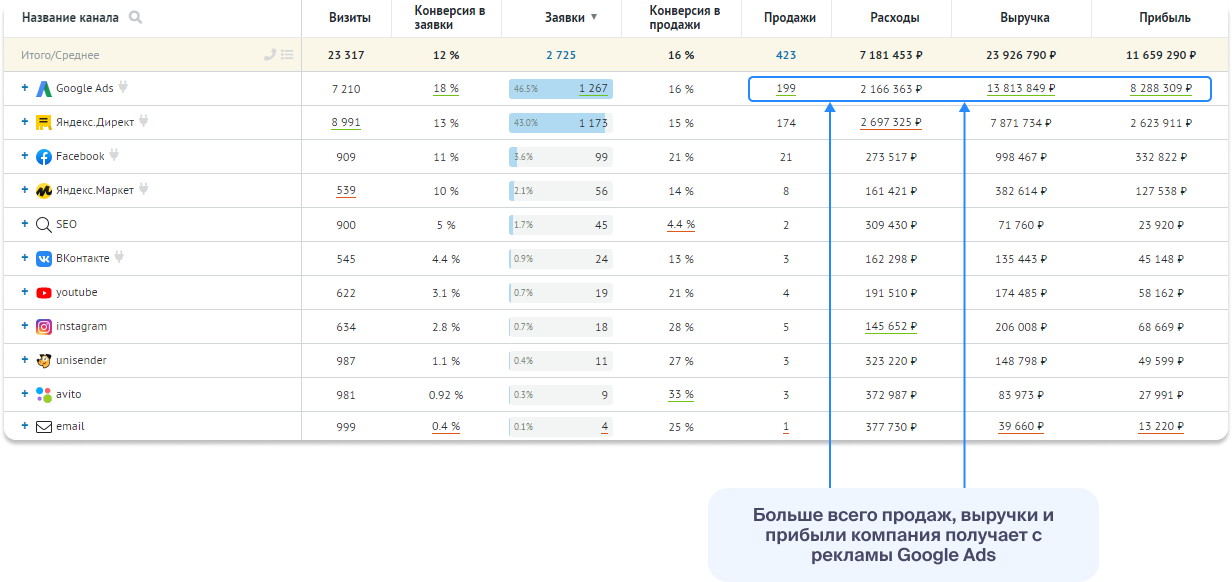Open the total Заявки value 2 725
The height and width of the screenshot is (582, 1232).
pyautogui.click(x=561, y=55)
